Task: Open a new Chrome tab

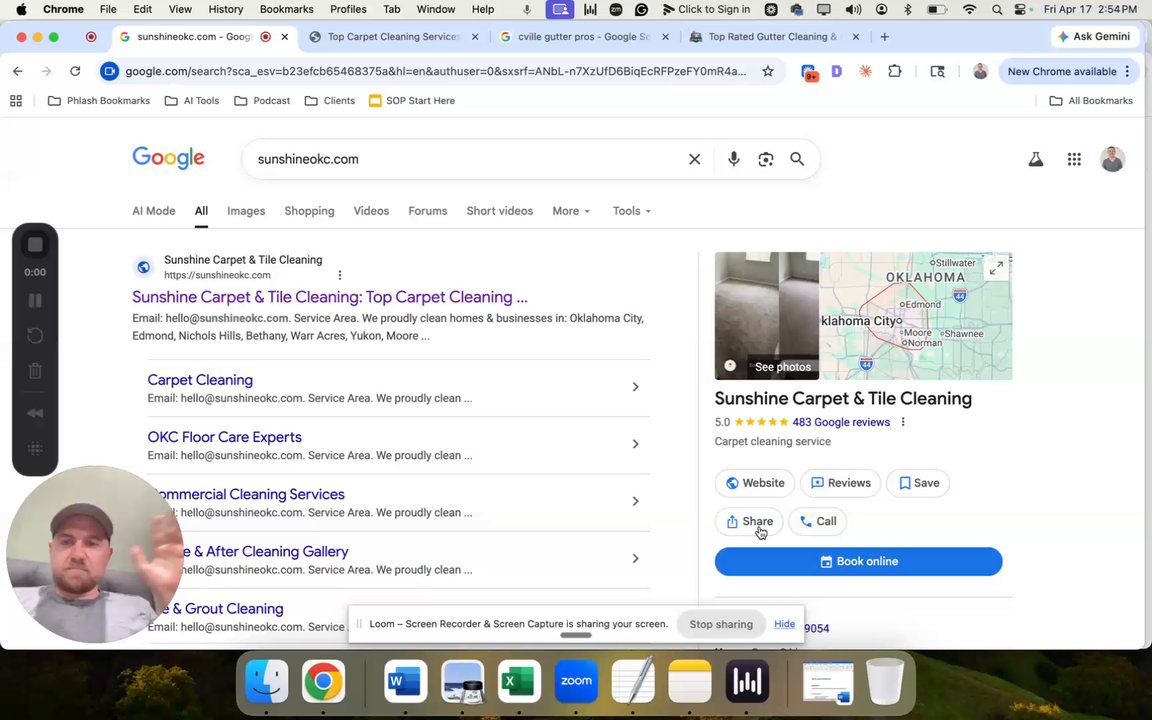Action: pos(885,37)
